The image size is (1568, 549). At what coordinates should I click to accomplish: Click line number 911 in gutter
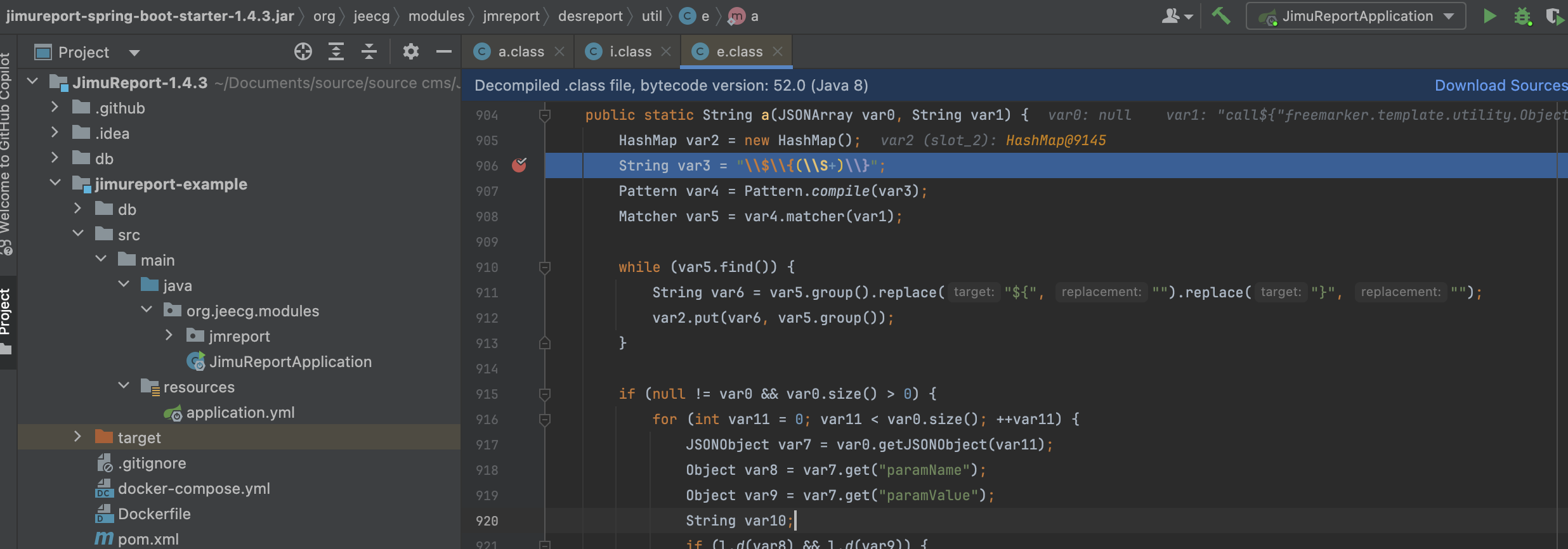pos(487,292)
